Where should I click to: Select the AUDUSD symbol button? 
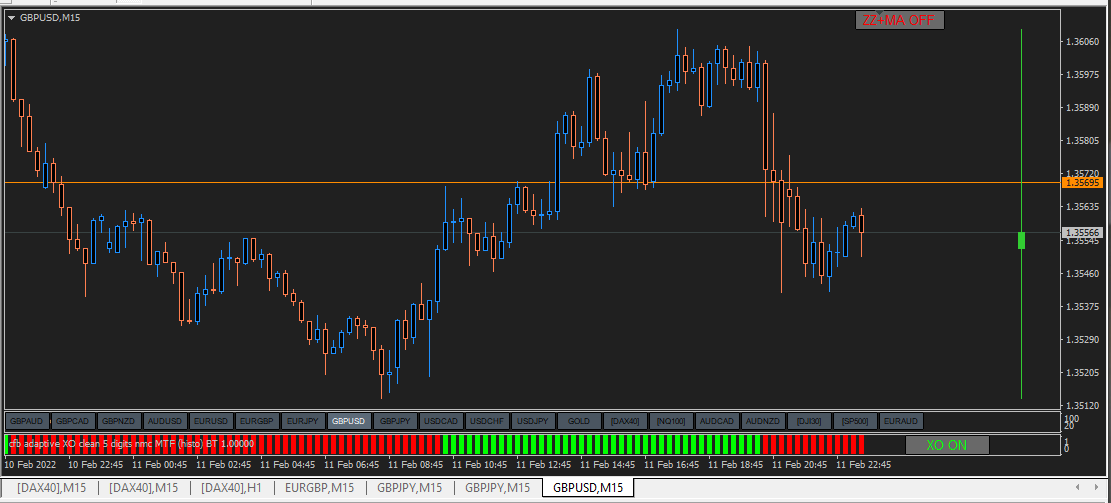[x=164, y=421]
